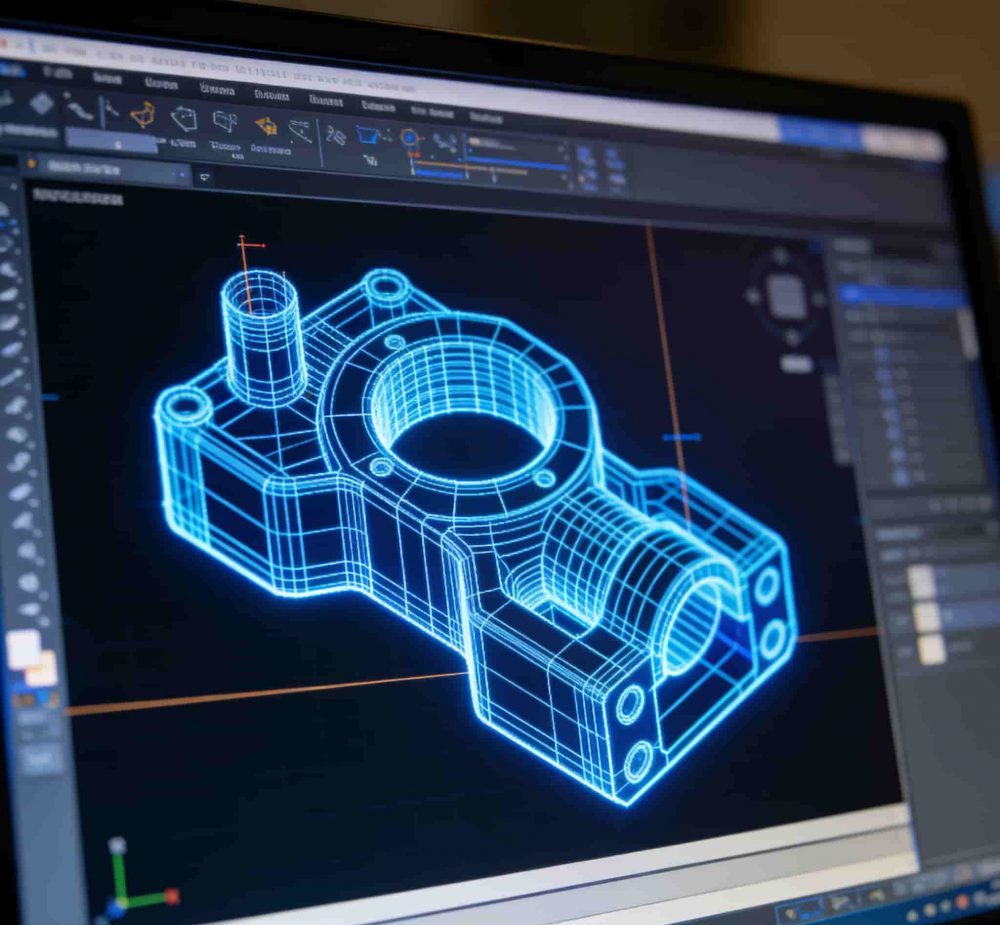1000x925 pixels.
Task: Click the diamond-shaped icon in top toolbar
Action: point(41,103)
